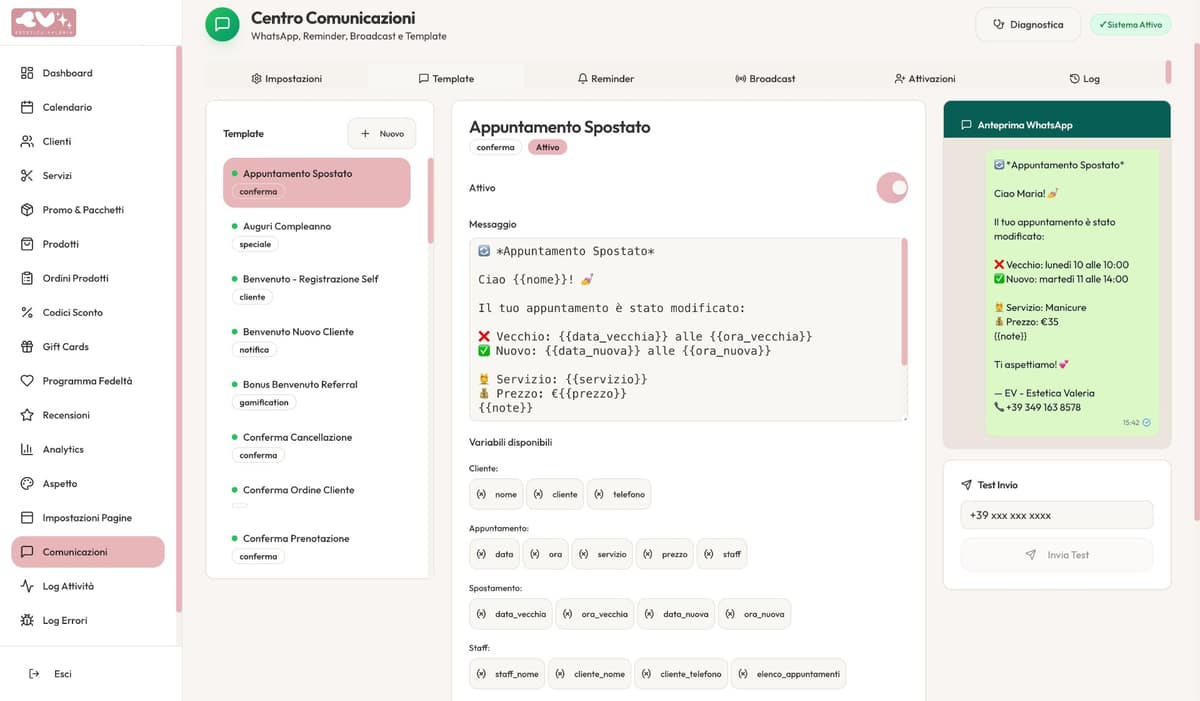Screen dimensions: 1200x701
Task: Insert the ora_nuova variable chip
Action: pyautogui.click(x=755, y=614)
